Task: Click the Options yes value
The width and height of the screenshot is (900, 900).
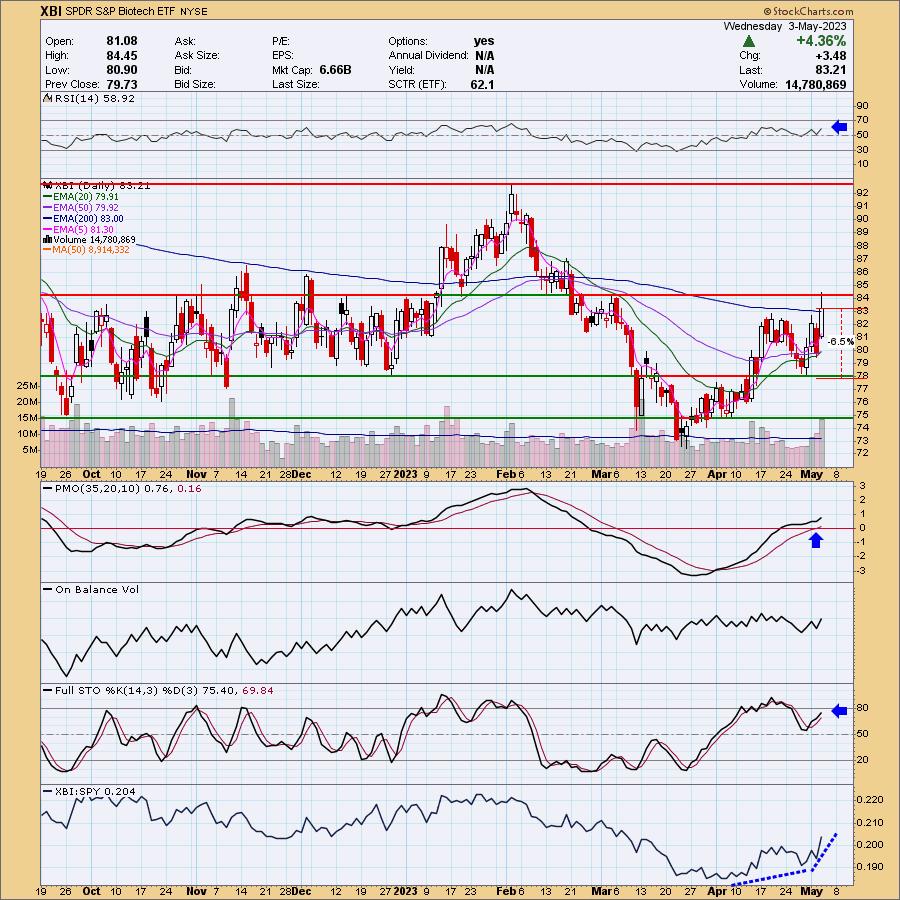Action: (484, 41)
